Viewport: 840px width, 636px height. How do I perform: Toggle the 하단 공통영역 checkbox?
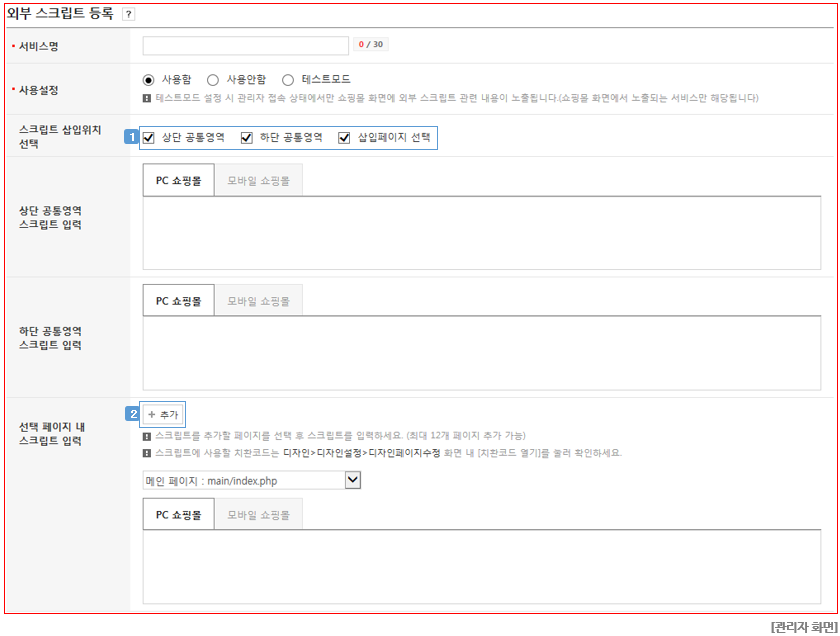pyautogui.click(x=246, y=138)
